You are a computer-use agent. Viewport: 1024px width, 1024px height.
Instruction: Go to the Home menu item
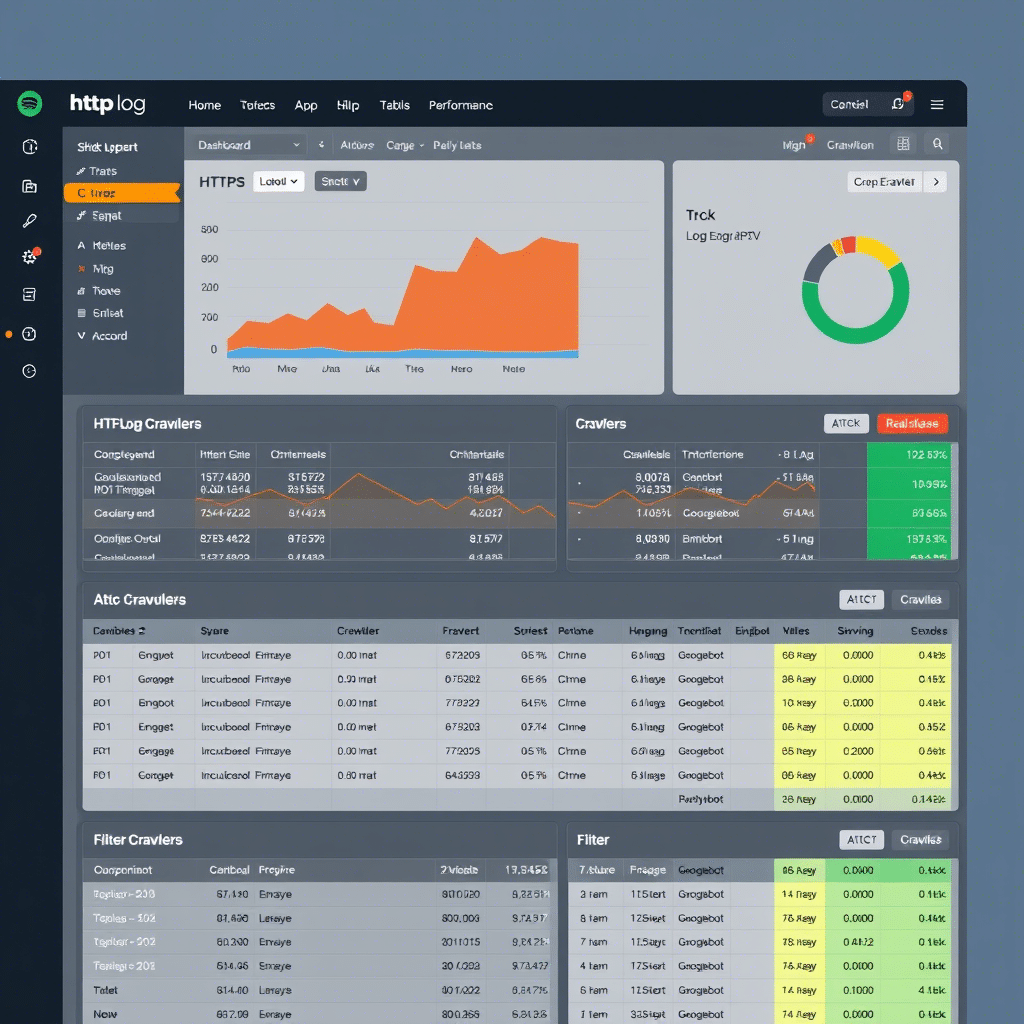click(204, 105)
